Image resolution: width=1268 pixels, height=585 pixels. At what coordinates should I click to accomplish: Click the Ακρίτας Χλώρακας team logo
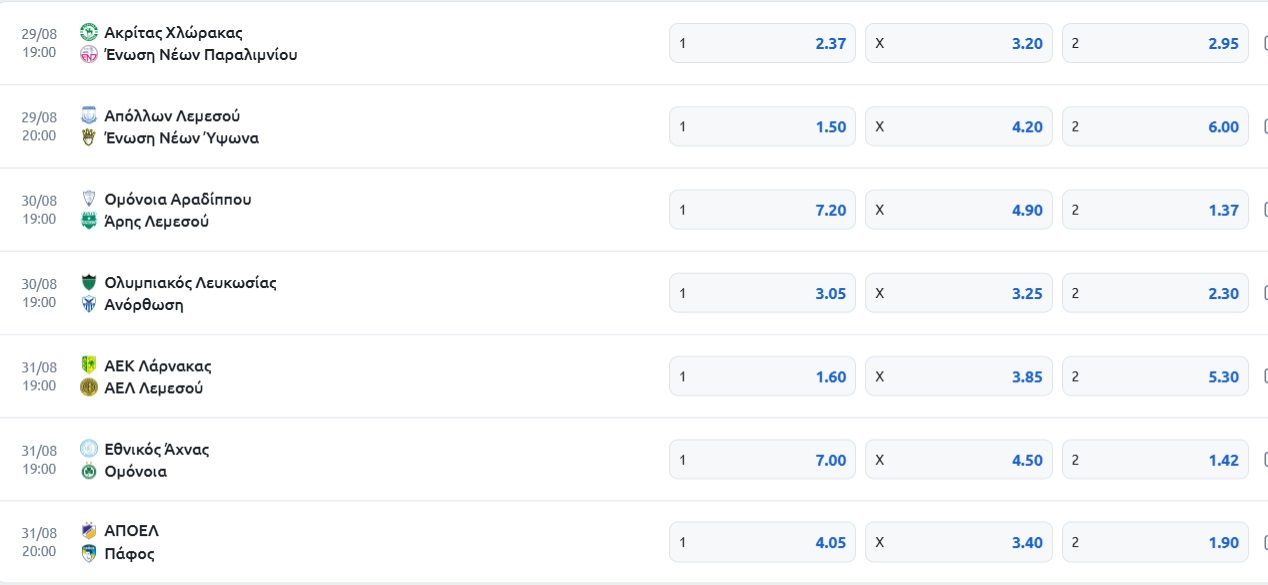pyautogui.click(x=89, y=32)
